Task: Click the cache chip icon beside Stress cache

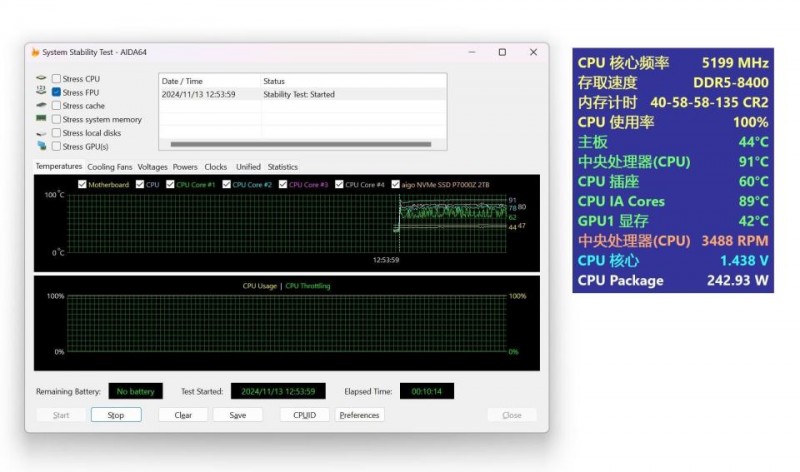Action: click(41, 106)
